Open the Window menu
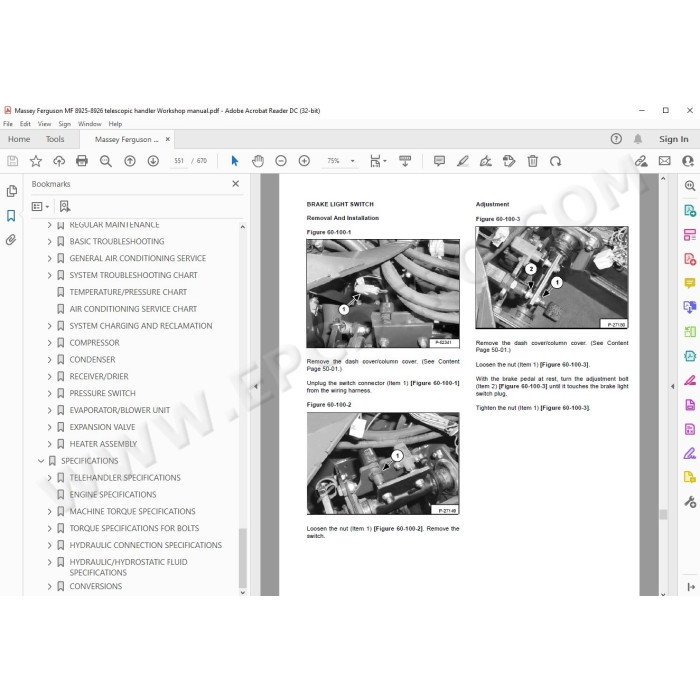Viewport: 700px width, 700px height. [x=90, y=124]
